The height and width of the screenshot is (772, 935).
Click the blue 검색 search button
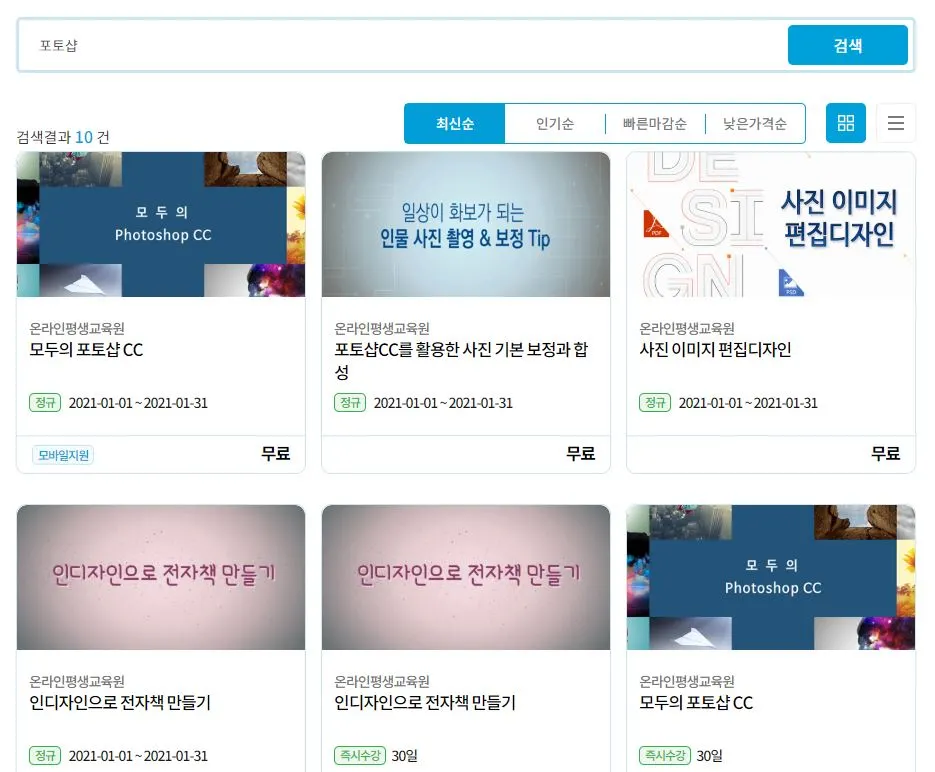pos(847,45)
